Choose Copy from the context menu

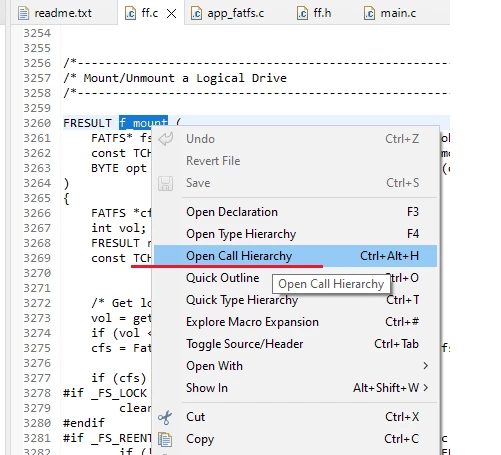(295, 439)
